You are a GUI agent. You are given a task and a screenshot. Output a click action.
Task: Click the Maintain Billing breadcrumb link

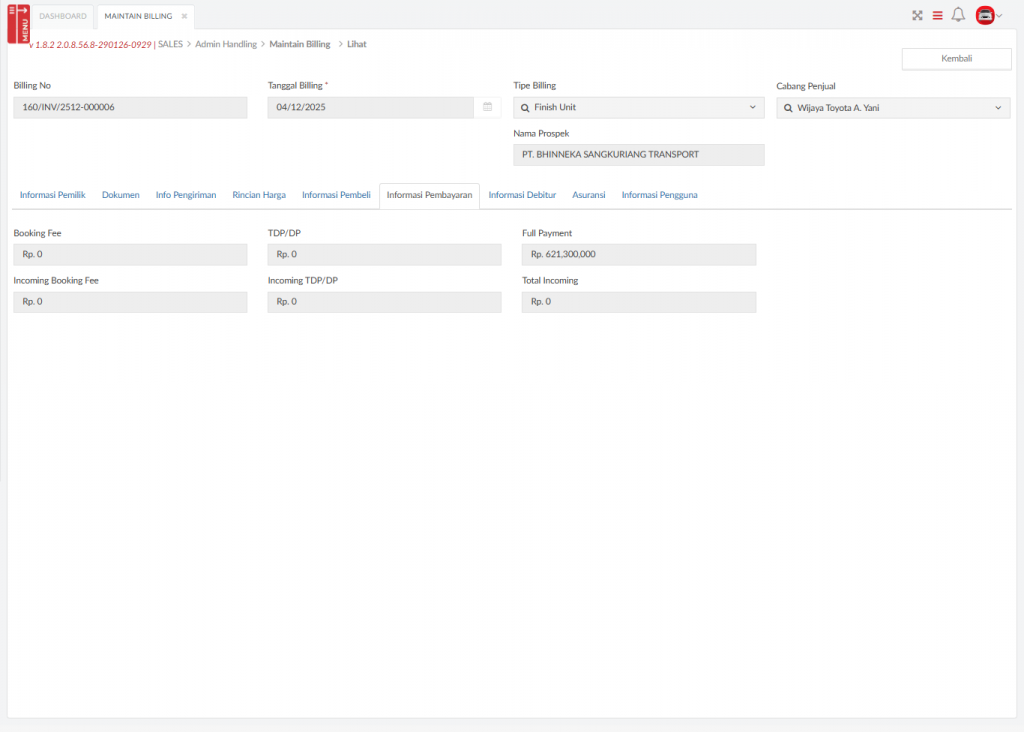[300, 44]
